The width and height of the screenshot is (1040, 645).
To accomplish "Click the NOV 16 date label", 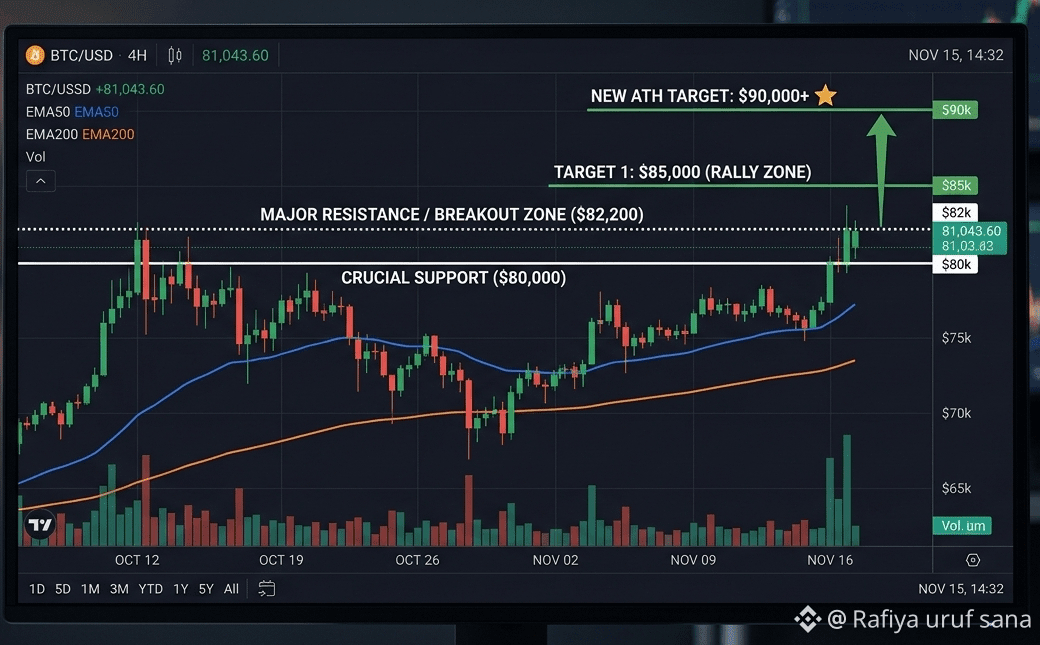I will [830, 560].
